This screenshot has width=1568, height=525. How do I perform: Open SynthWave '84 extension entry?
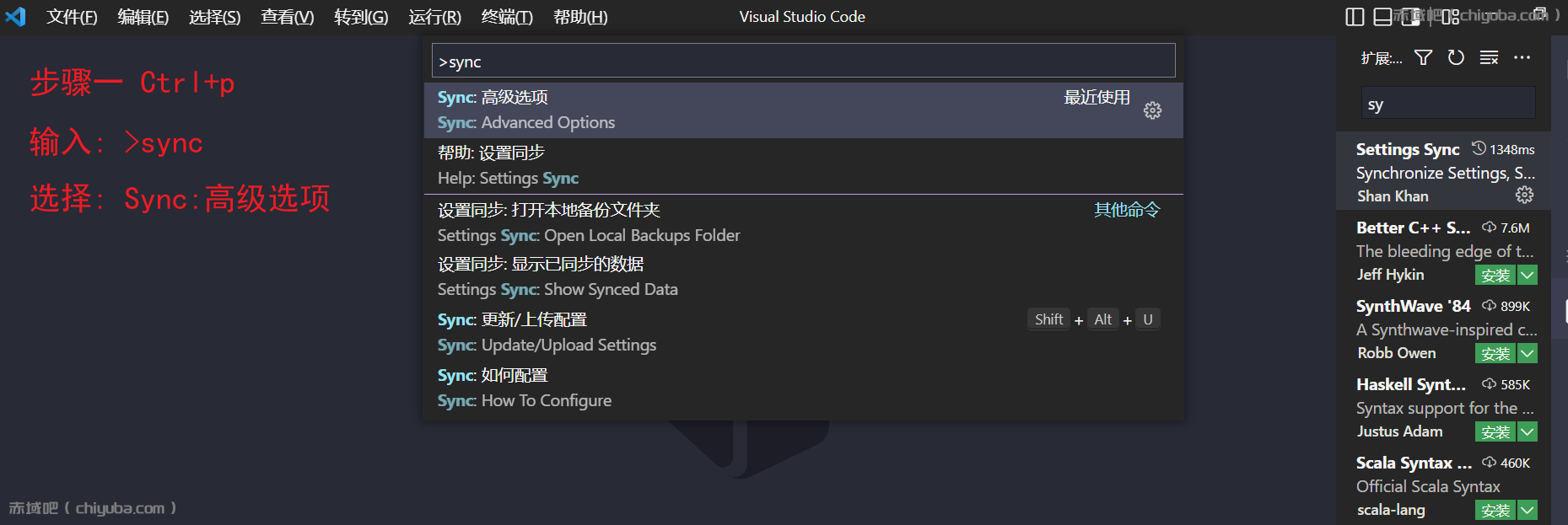1444,328
